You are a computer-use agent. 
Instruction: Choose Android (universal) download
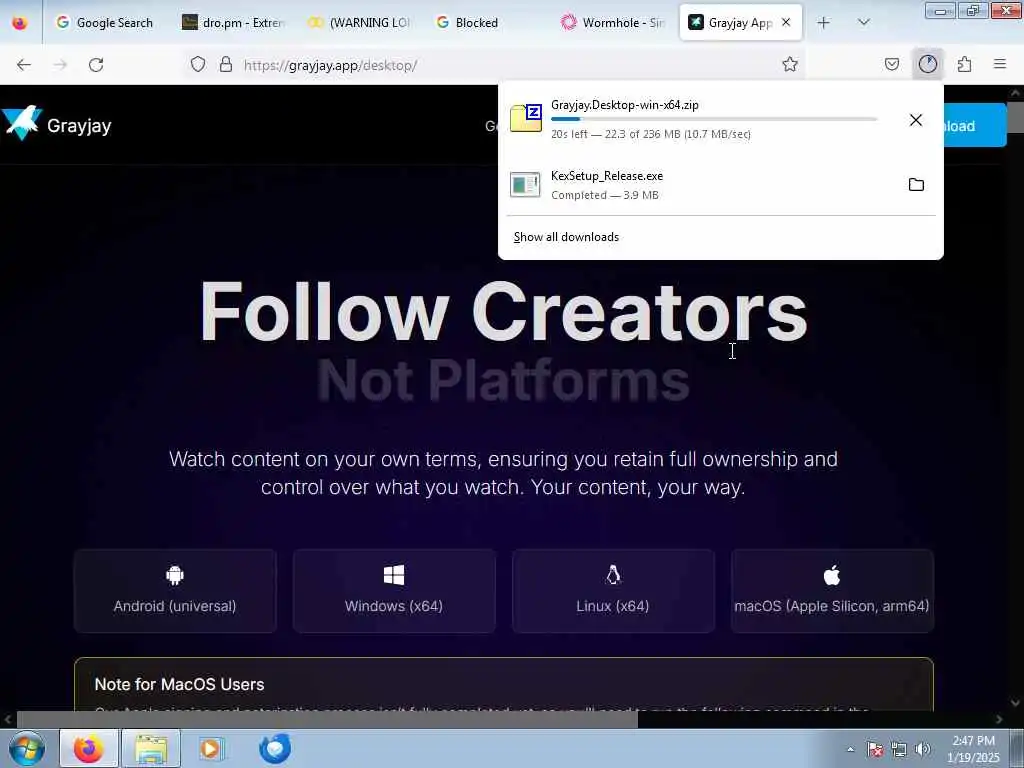pos(175,591)
